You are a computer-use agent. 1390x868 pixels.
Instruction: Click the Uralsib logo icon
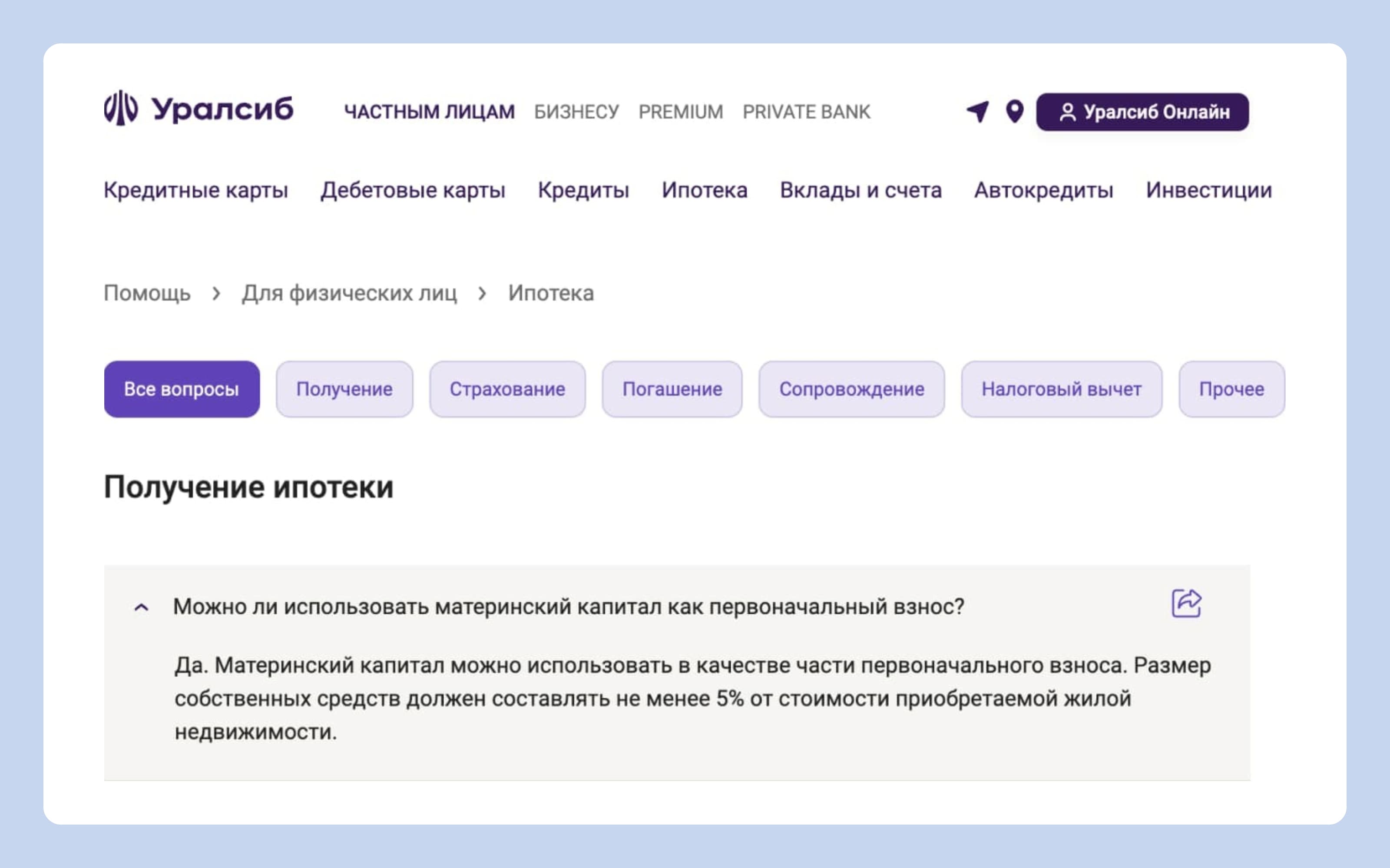click(121, 108)
